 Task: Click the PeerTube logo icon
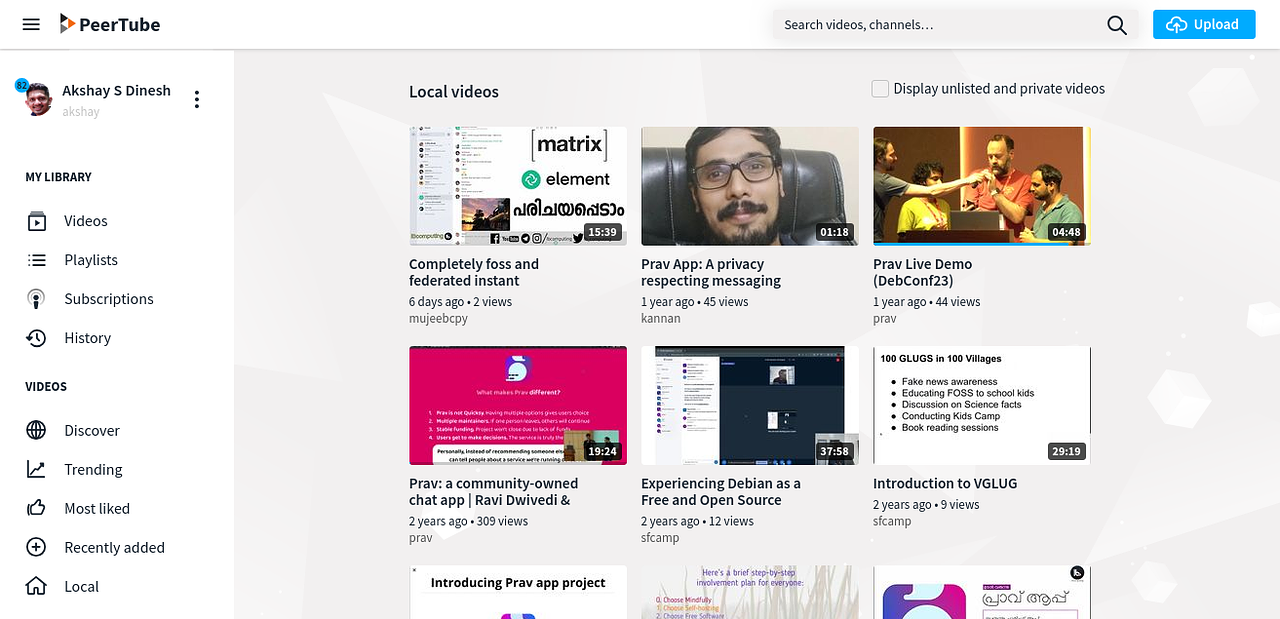67,24
